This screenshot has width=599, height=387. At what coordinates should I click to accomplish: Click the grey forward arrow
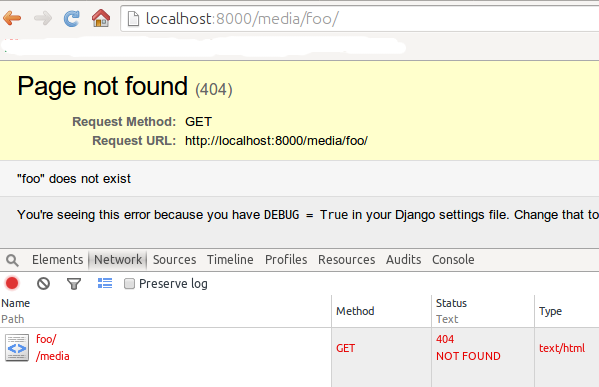43,18
